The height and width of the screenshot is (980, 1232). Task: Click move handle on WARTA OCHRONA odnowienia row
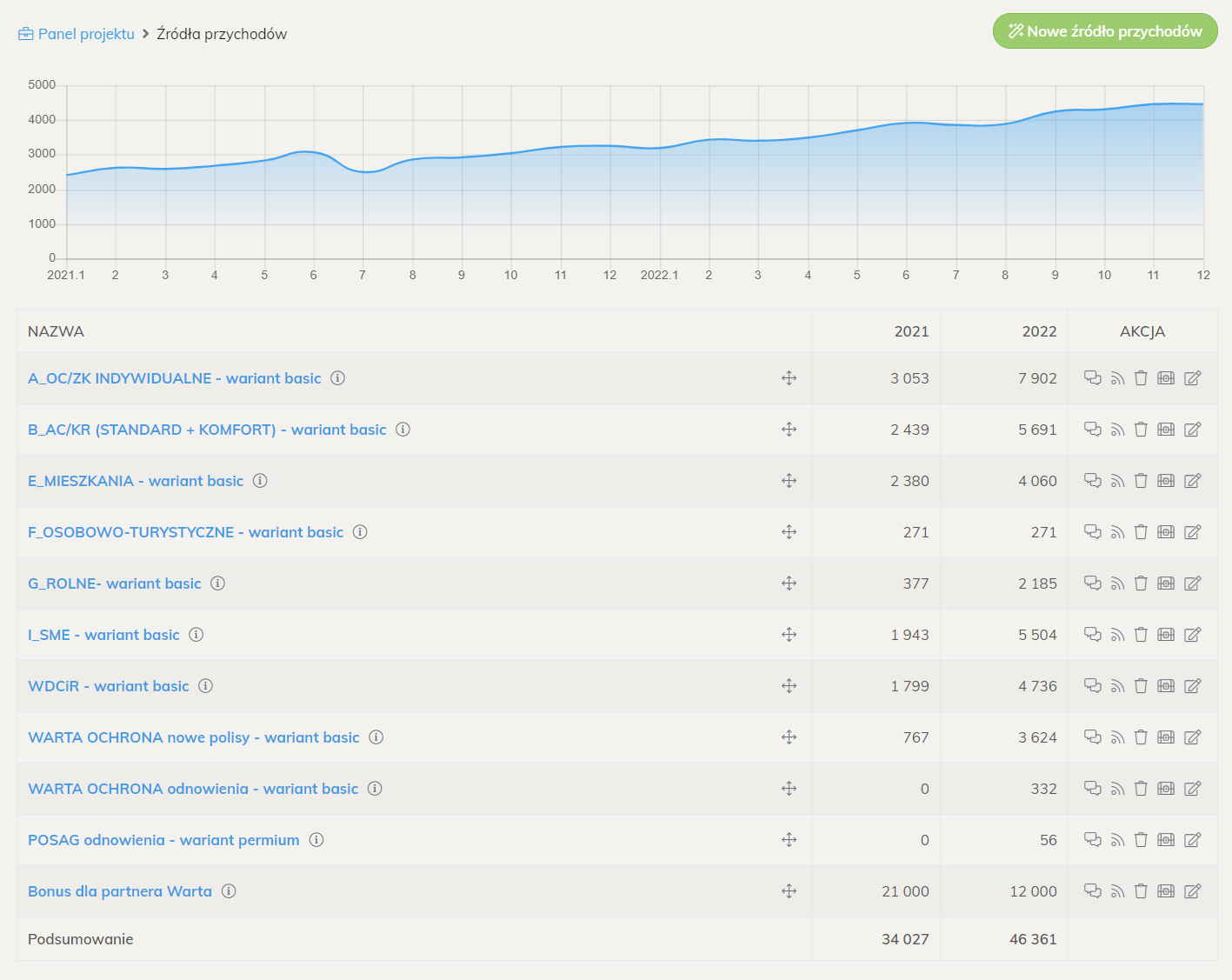click(789, 789)
